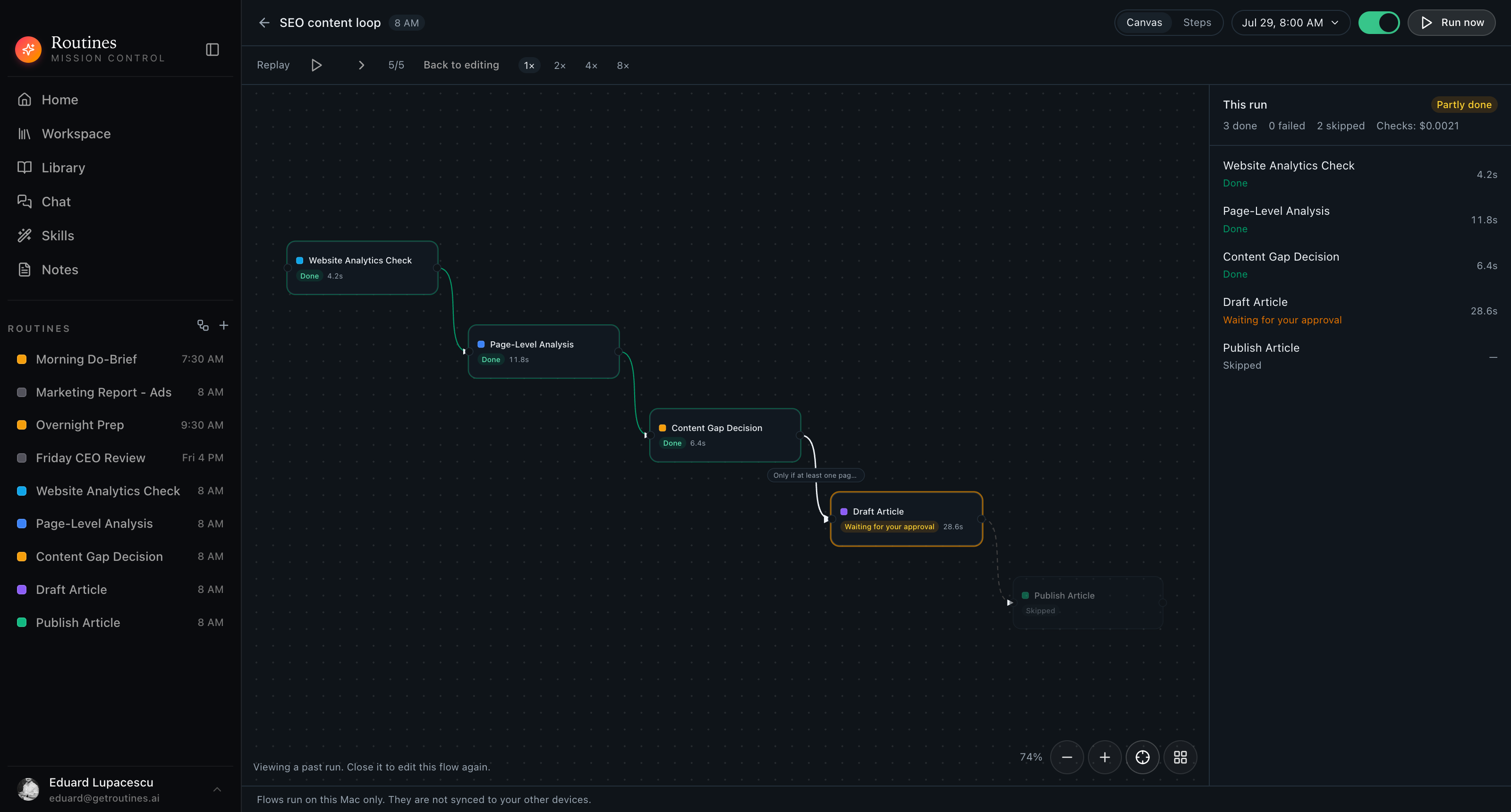The width and height of the screenshot is (1511, 812).
Task: Click the Replay label
Action: [273, 65]
